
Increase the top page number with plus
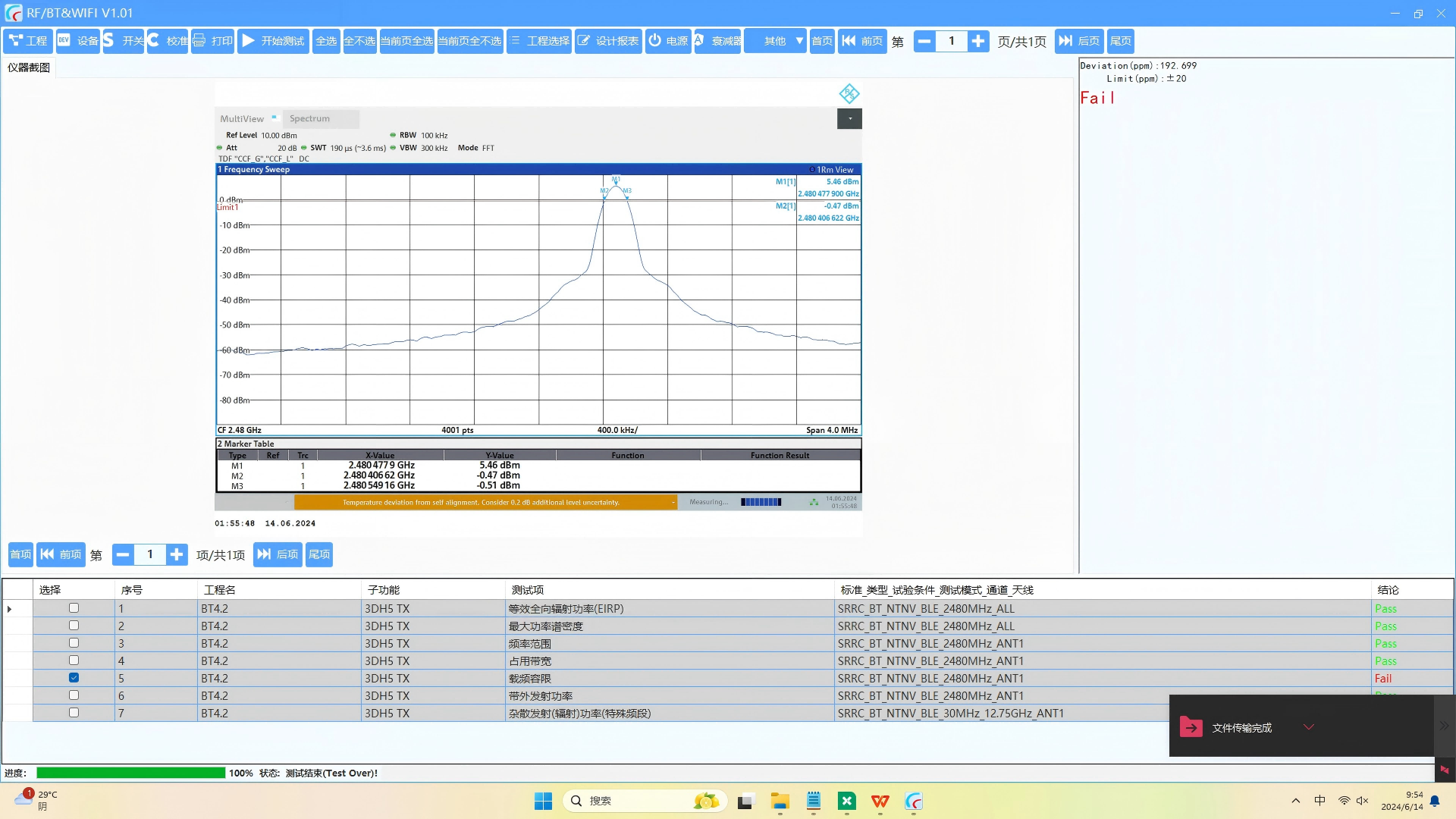[978, 41]
